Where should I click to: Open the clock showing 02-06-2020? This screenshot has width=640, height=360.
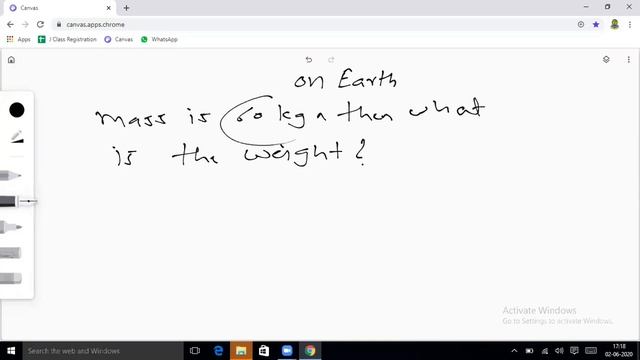[x=619, y=351]
